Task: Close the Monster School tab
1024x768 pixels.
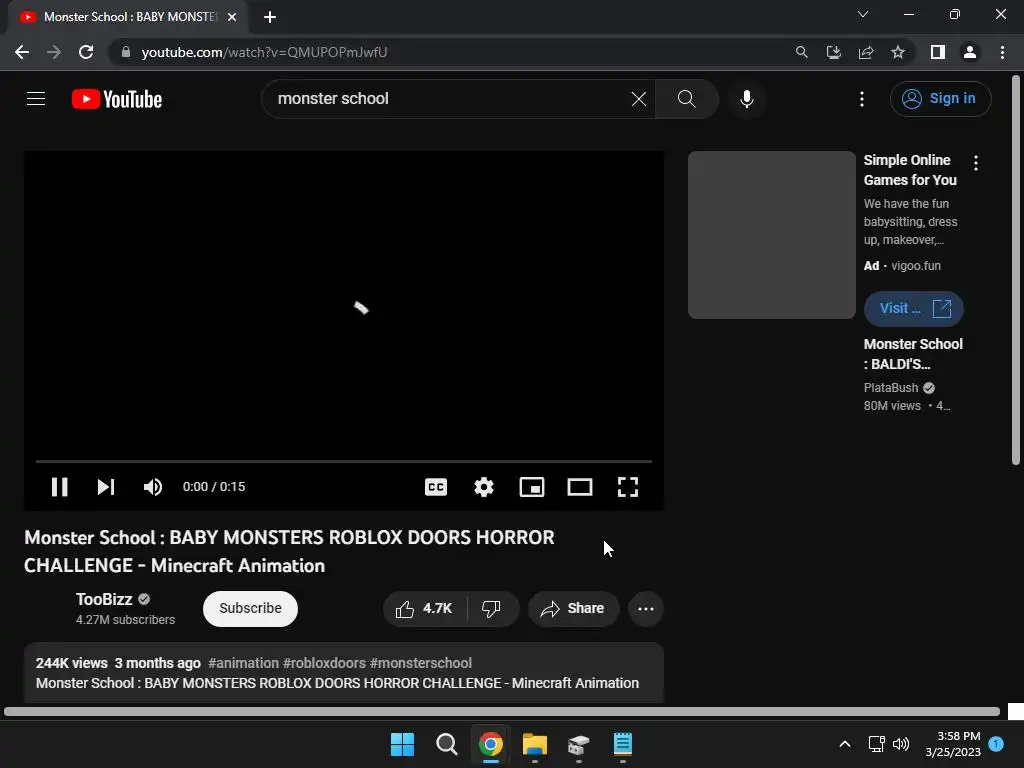Action: click(x=232, y=17)
